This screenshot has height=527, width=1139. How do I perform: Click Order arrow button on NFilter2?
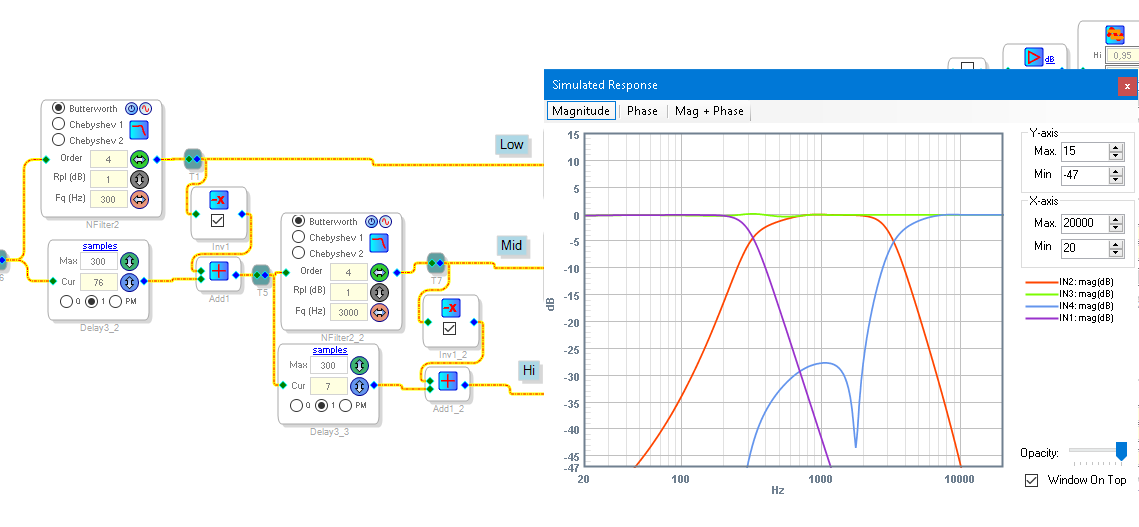[x=139, y=158]
